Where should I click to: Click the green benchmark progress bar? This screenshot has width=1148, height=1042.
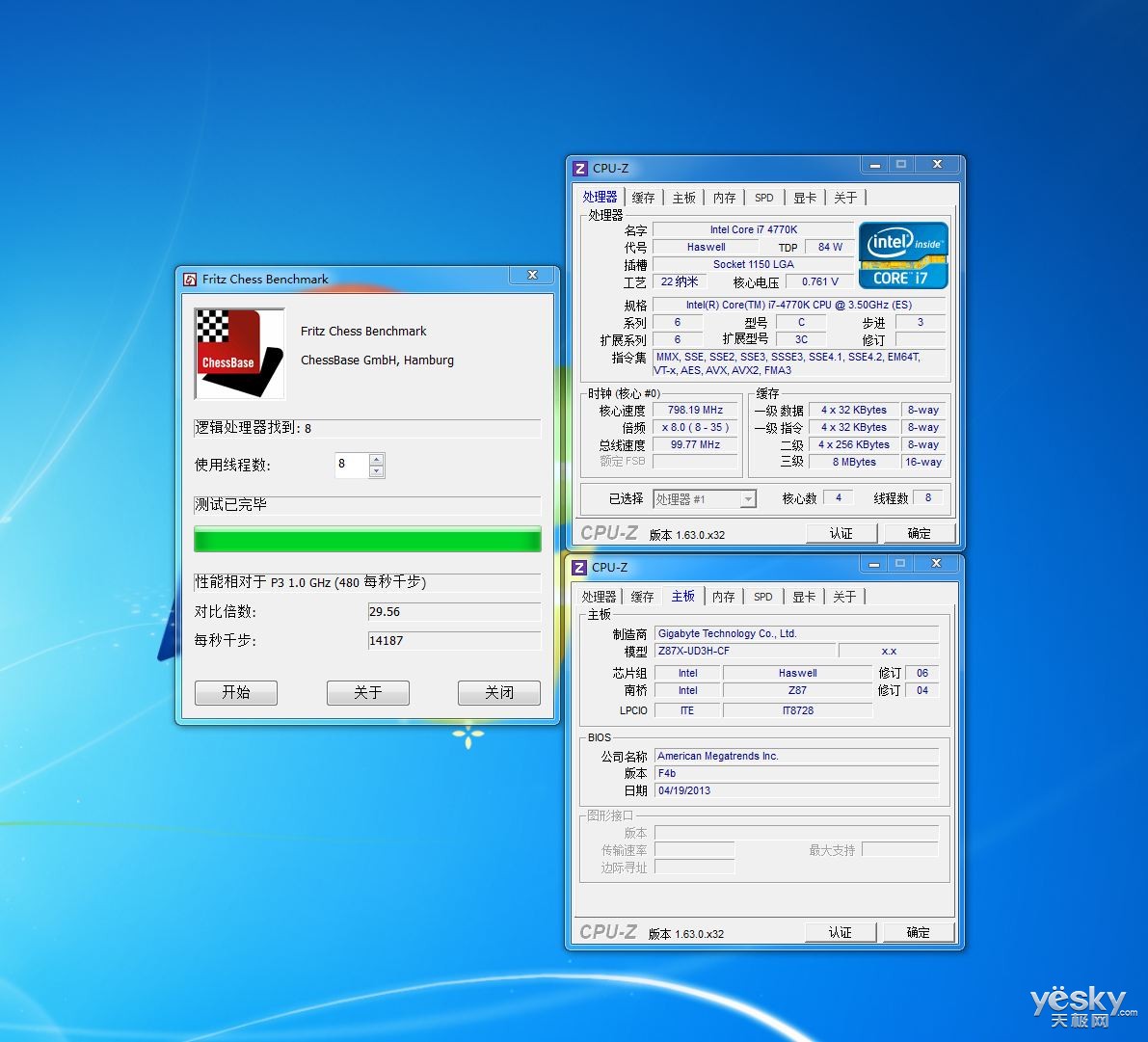367,539
